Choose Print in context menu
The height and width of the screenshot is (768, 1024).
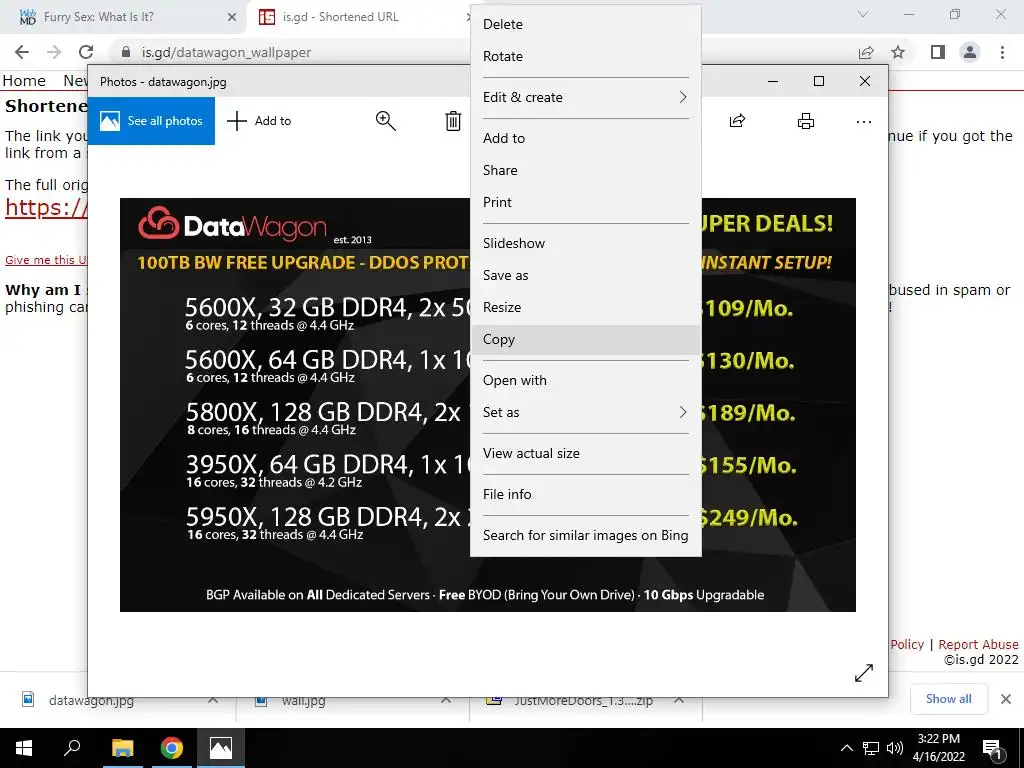(x=586, y=202)
